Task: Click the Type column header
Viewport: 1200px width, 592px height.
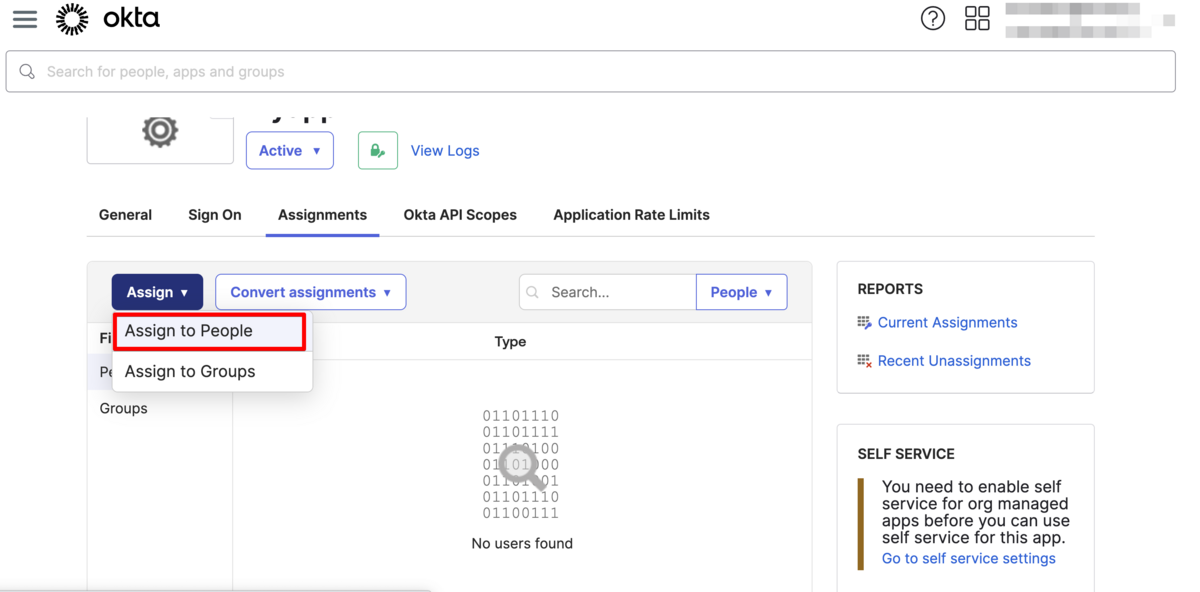Action: click(510, 342)
